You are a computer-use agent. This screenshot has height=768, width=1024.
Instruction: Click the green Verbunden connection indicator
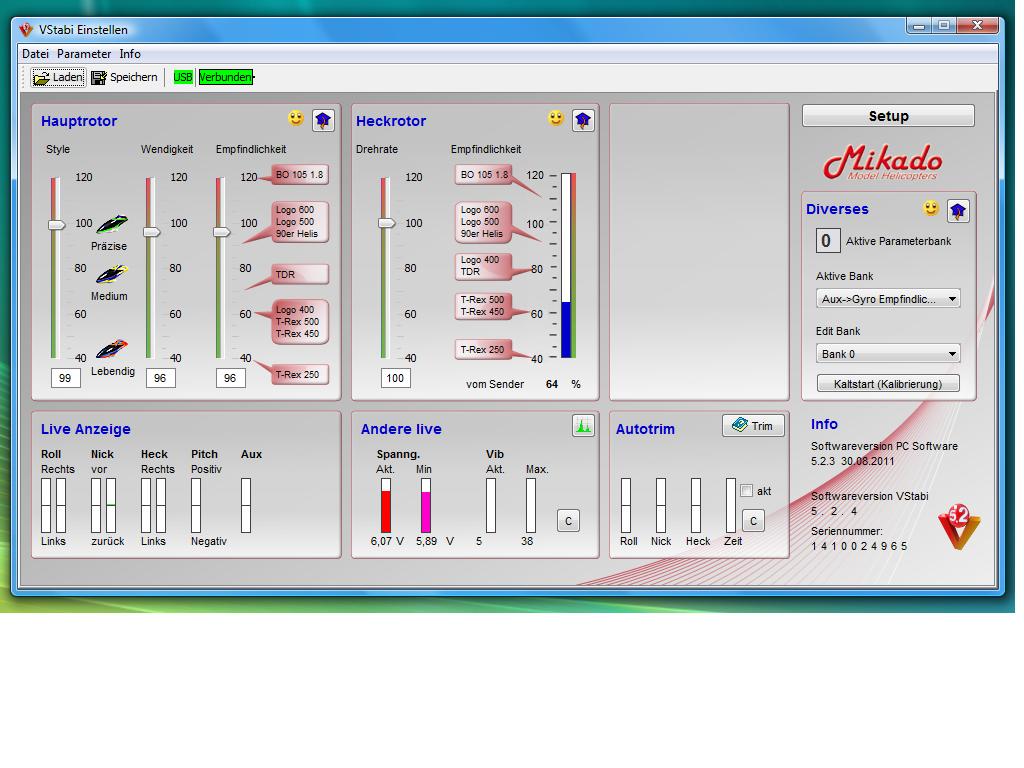(225, 77)
